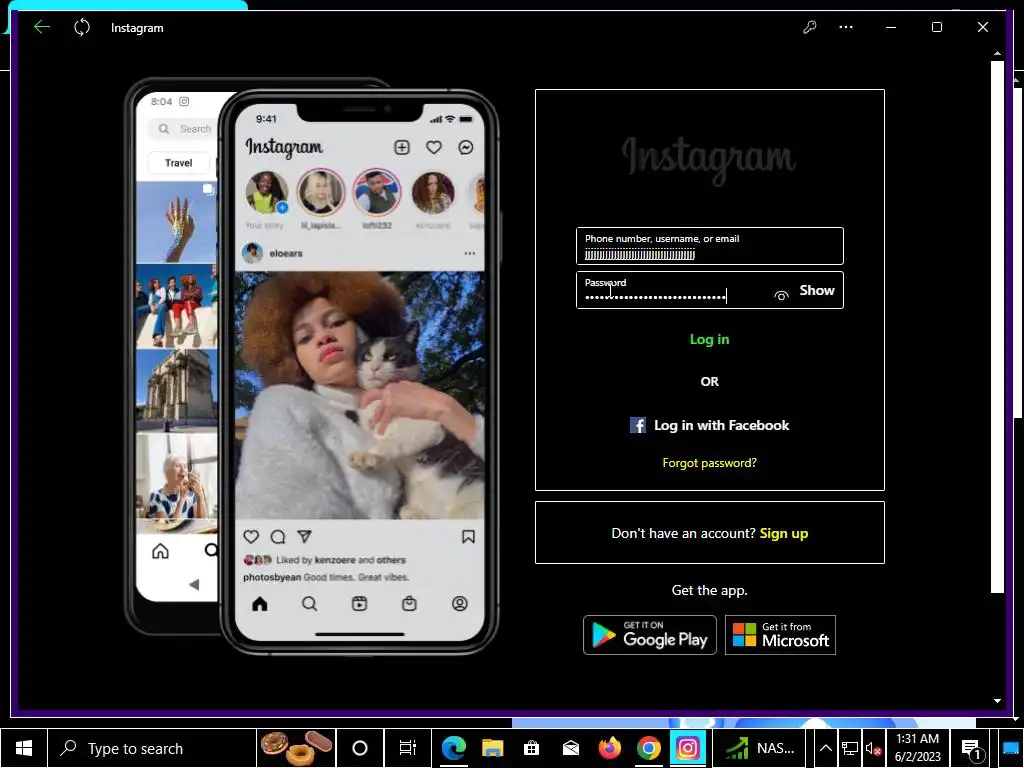
Task: Open Microsoft Store from the taskbar
Action: (x=532, y=748)
